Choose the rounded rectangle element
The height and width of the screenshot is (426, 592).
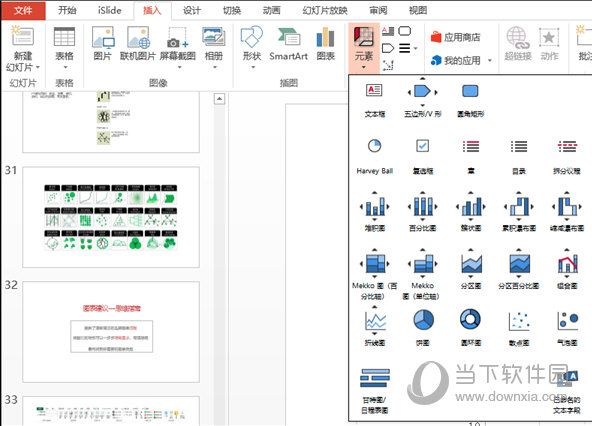tap(470, 99)
